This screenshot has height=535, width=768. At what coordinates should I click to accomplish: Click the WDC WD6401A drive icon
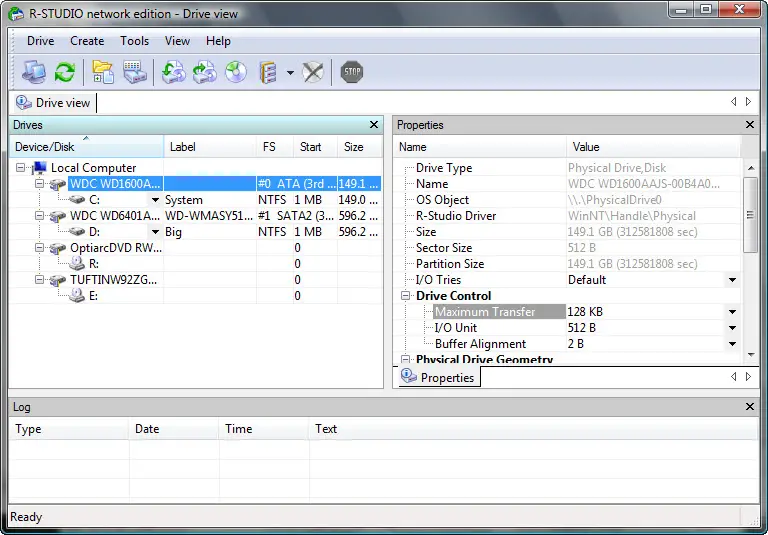pos(58,216)
